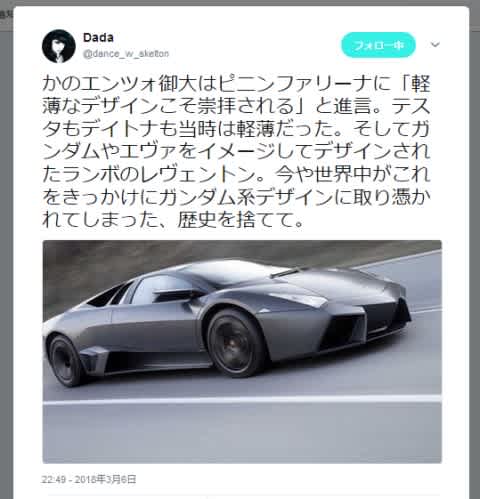Visit the @dance_w_skelton handle link

(126, 53)
